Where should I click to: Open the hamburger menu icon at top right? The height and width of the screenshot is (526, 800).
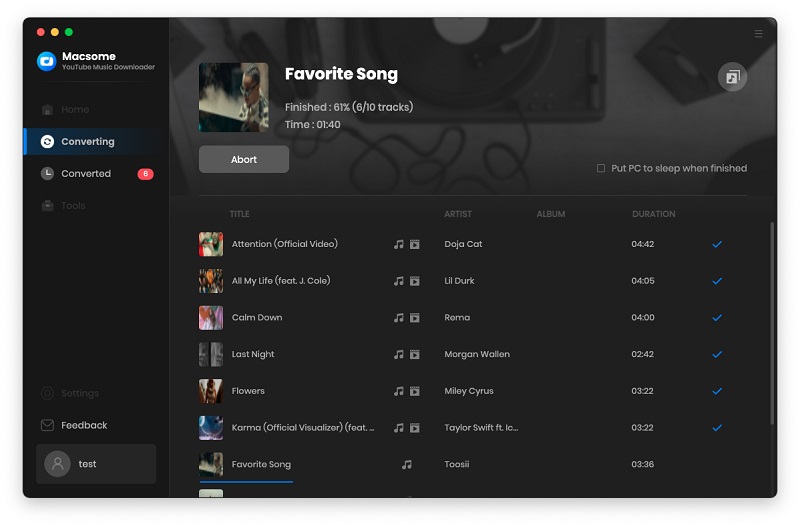coord(758,34)
